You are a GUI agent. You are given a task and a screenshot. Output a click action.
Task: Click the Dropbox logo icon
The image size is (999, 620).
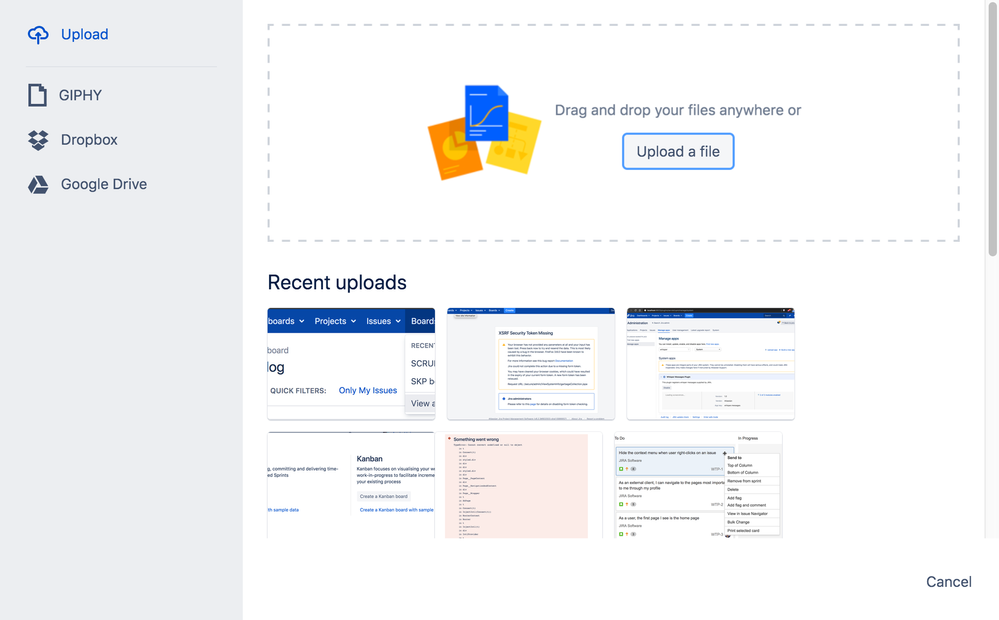tap(38, 140)
